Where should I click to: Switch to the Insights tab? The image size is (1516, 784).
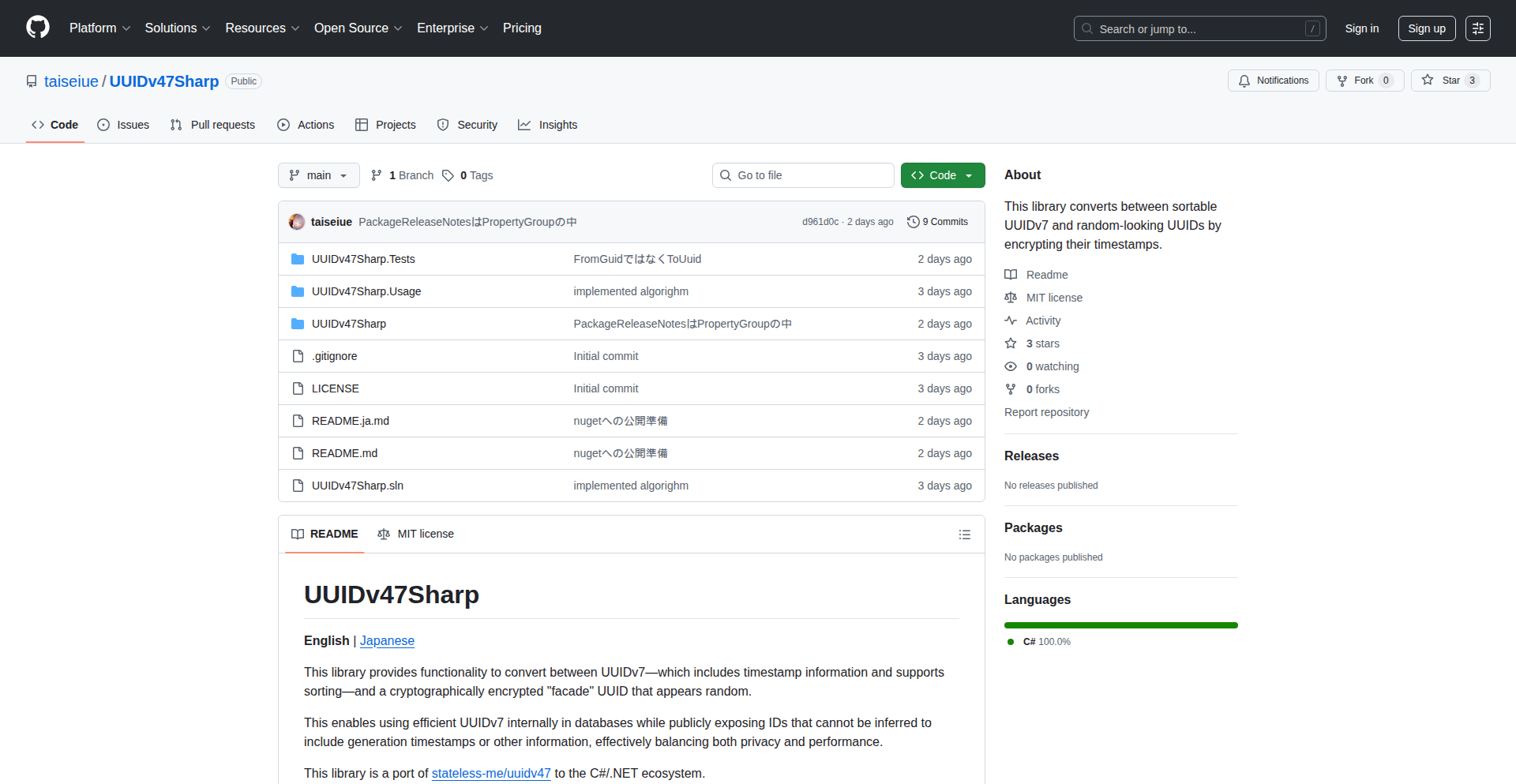point(548,125)
